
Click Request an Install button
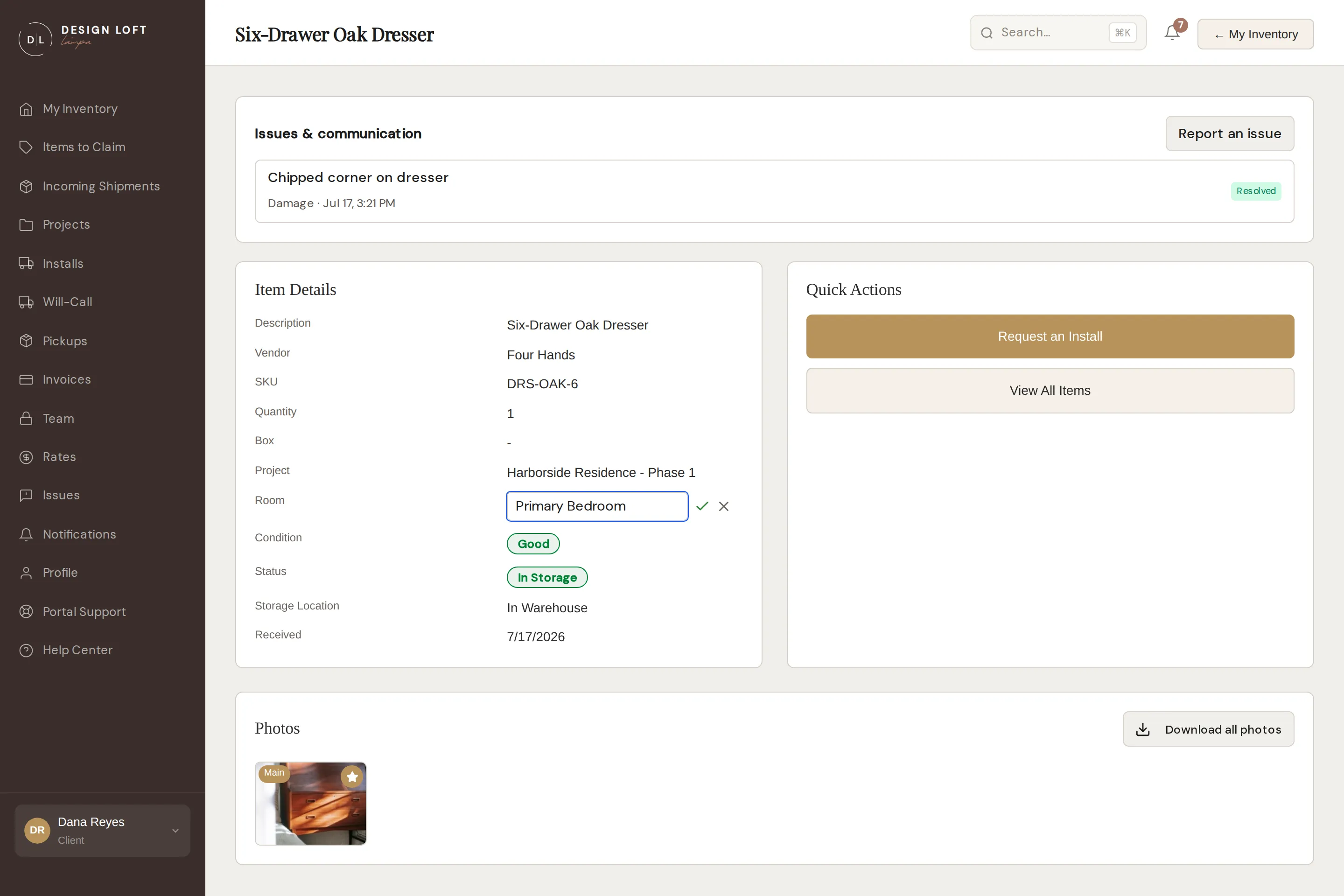tap(1050, 336)
